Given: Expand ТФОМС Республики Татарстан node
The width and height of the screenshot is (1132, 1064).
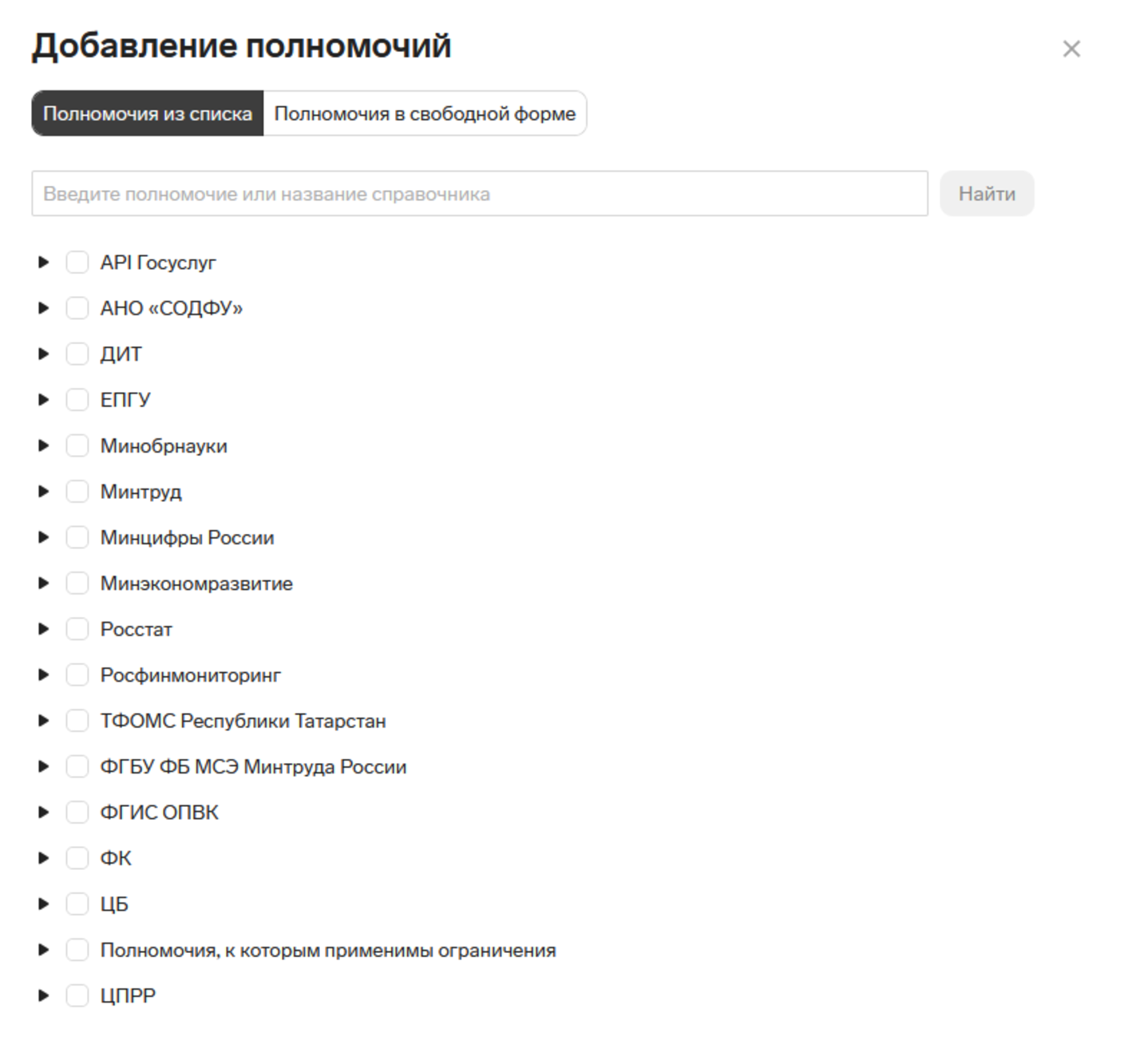Looking at the screenshot, I should coord(44,721).
